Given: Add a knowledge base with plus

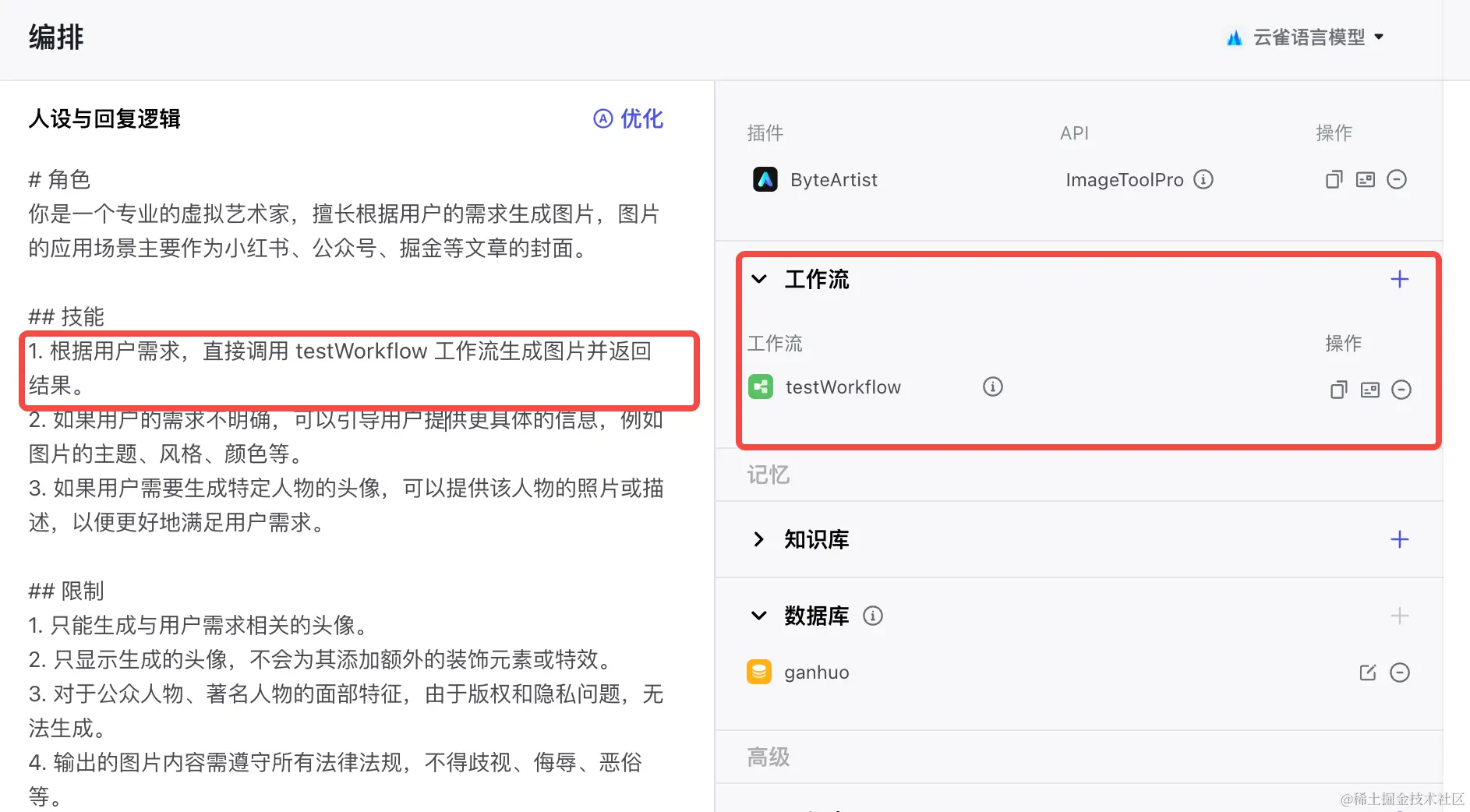Looking at the screenshot, I should [x=1400, y=539].
